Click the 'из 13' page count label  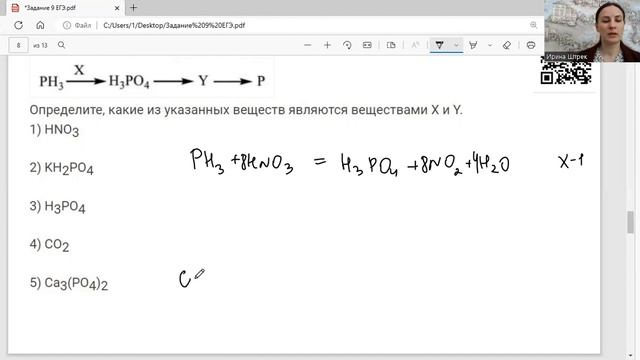click(x=40, y=45)
